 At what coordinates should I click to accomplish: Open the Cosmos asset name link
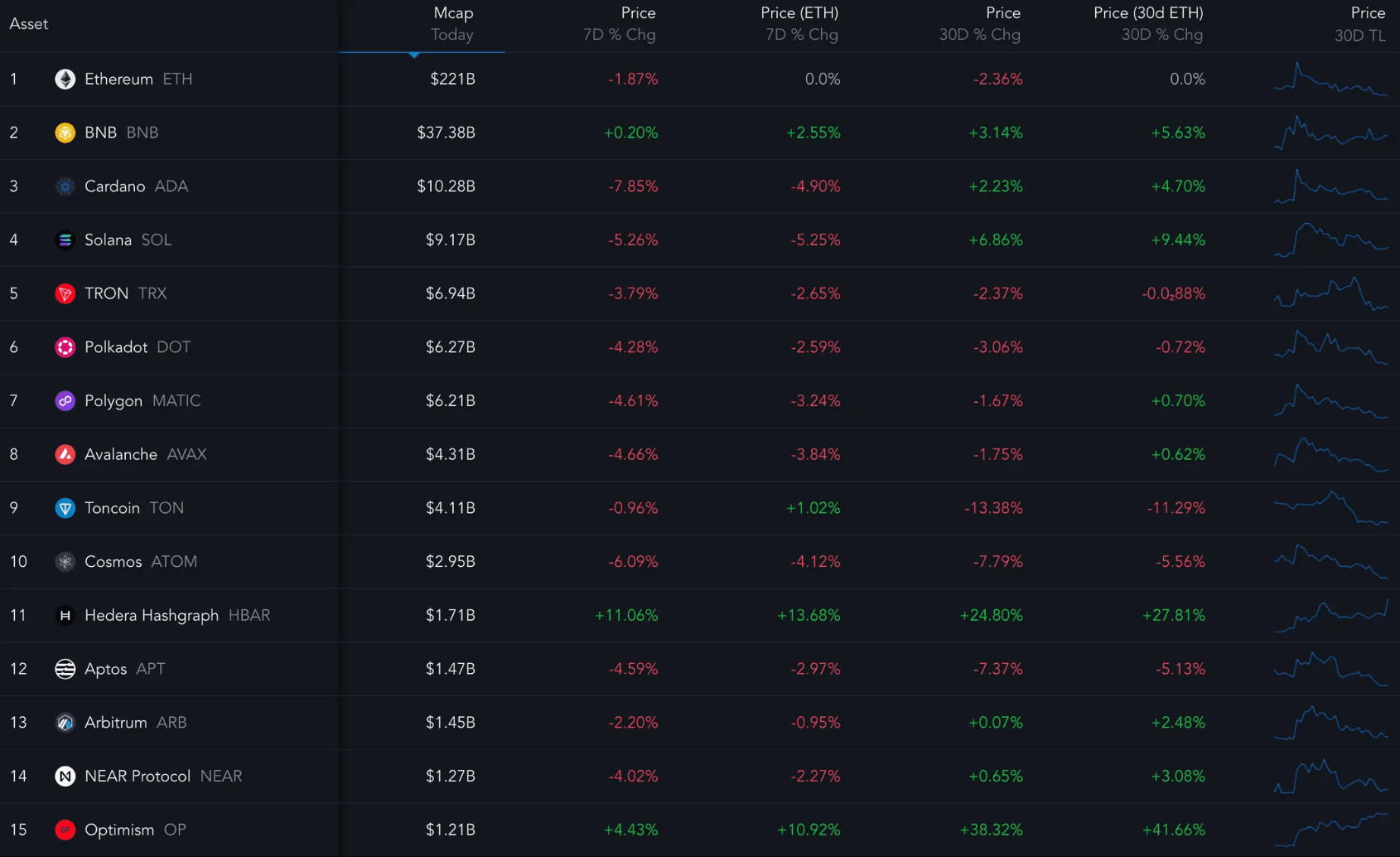coord(113,562)
